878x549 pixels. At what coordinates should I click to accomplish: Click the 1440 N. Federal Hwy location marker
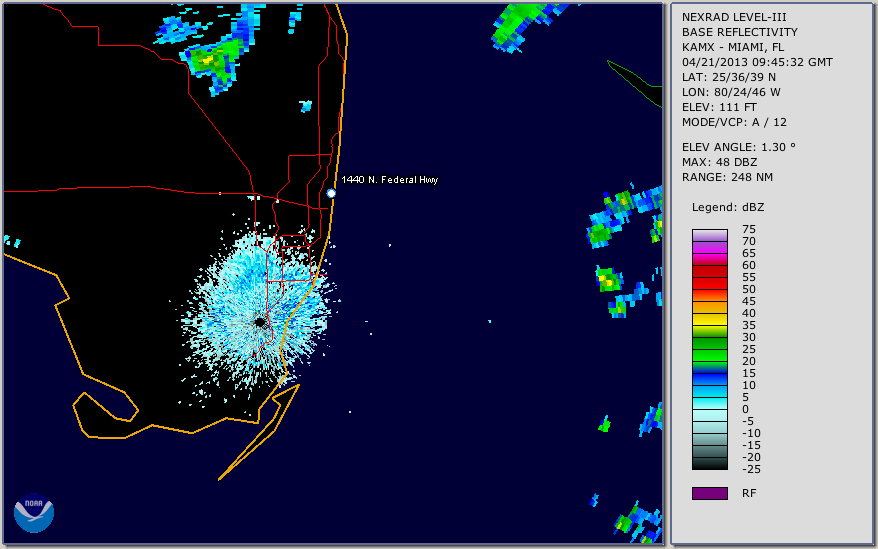point(331,193)
